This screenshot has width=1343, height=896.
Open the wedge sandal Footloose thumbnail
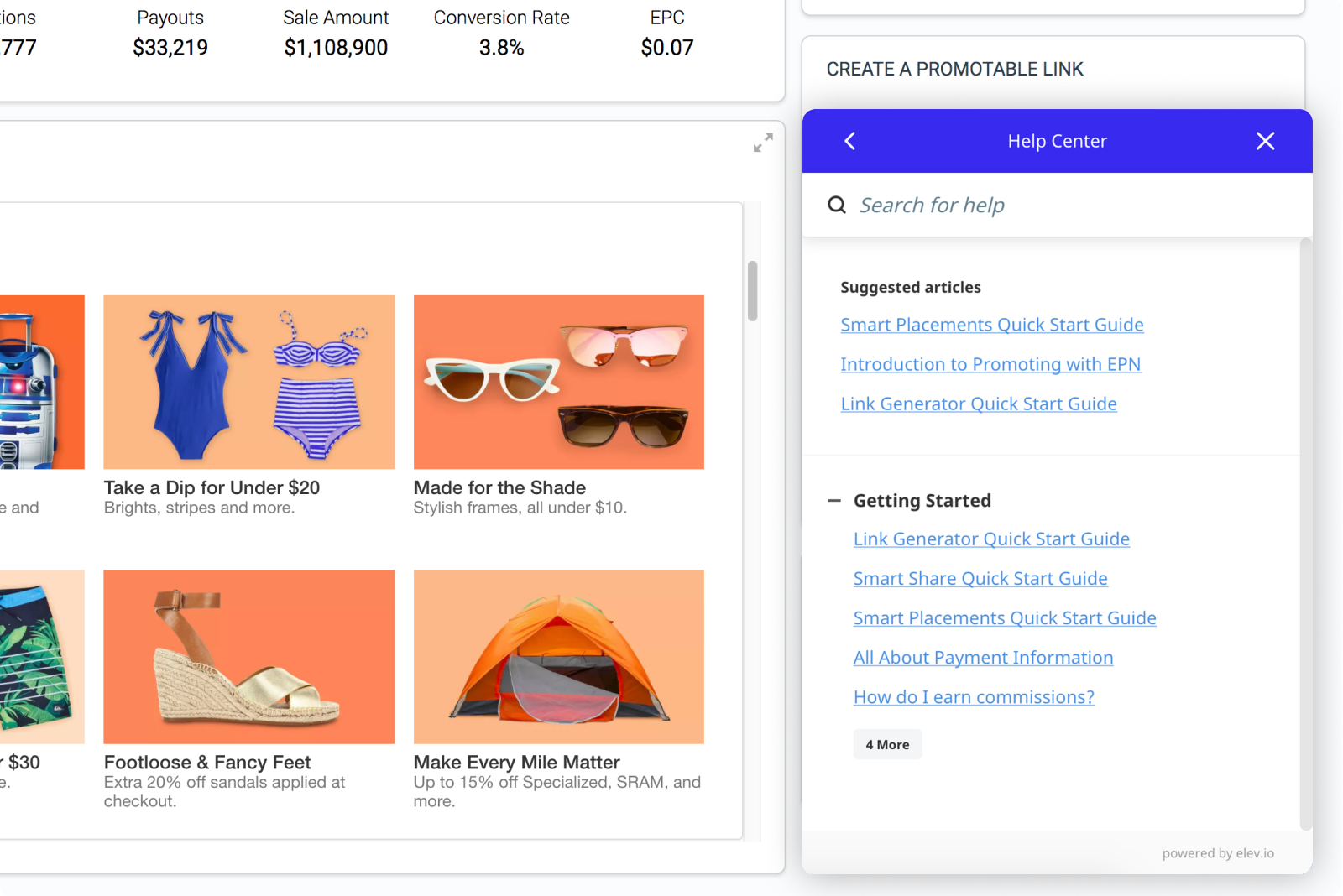point(249,657)
